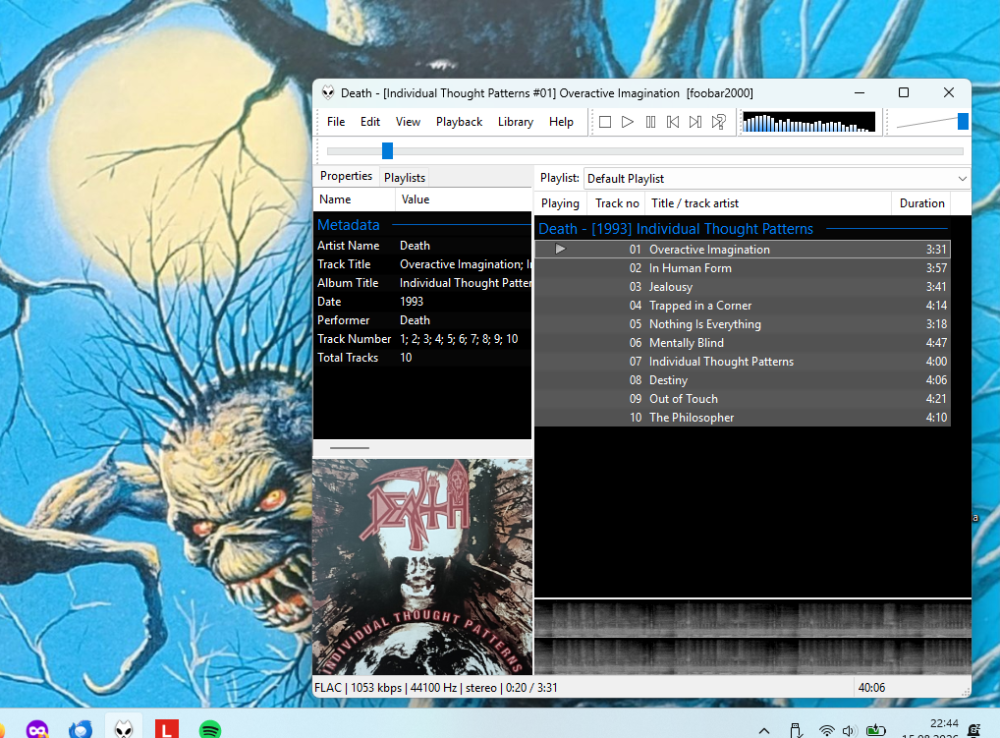Adjust the volume slider handle
The width and height of the screenshot is (1000, 738).
[x=963, y=121]
